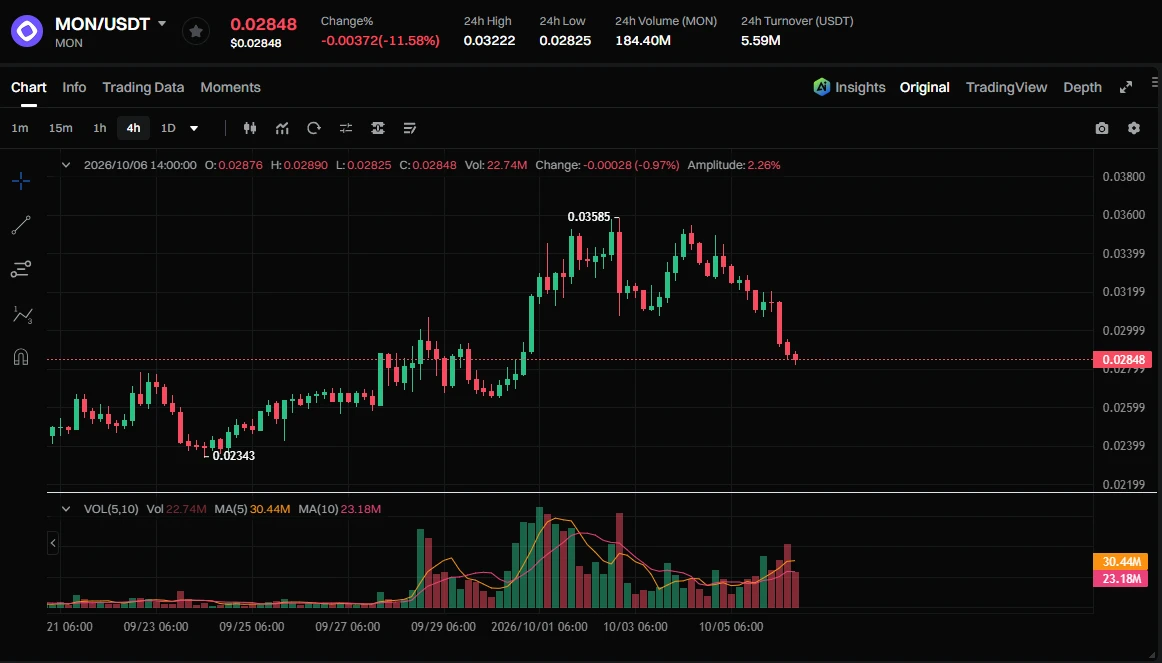This screenshot has width=1162, height=663.
Task: Switch to Depth chart view
Action: pyautogui.click(x=1082, y=87)
